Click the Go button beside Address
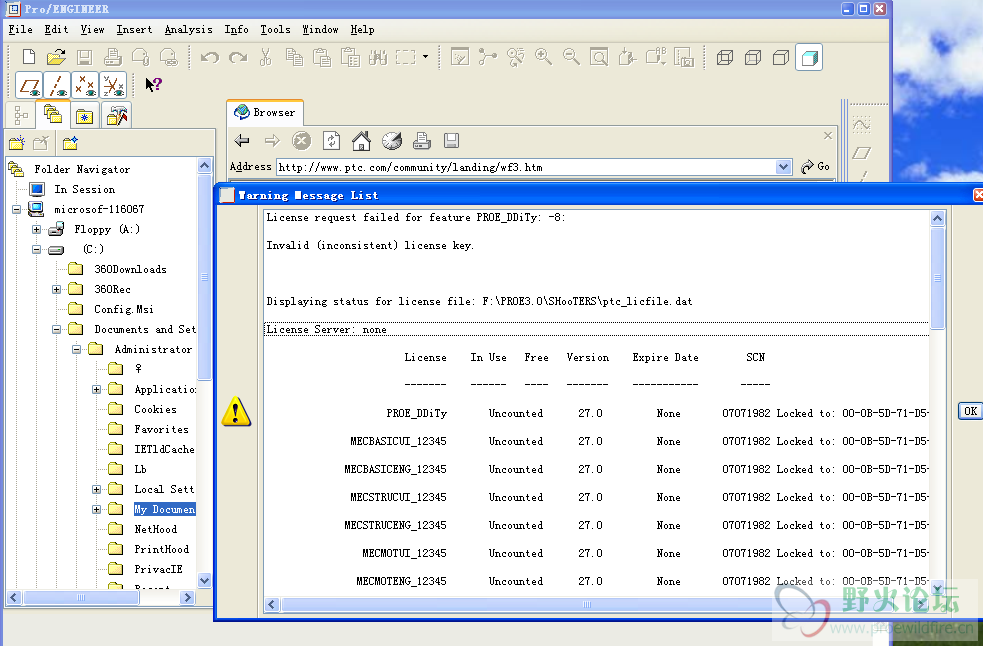This screenshot has height=646, width=983. [815, 167]
